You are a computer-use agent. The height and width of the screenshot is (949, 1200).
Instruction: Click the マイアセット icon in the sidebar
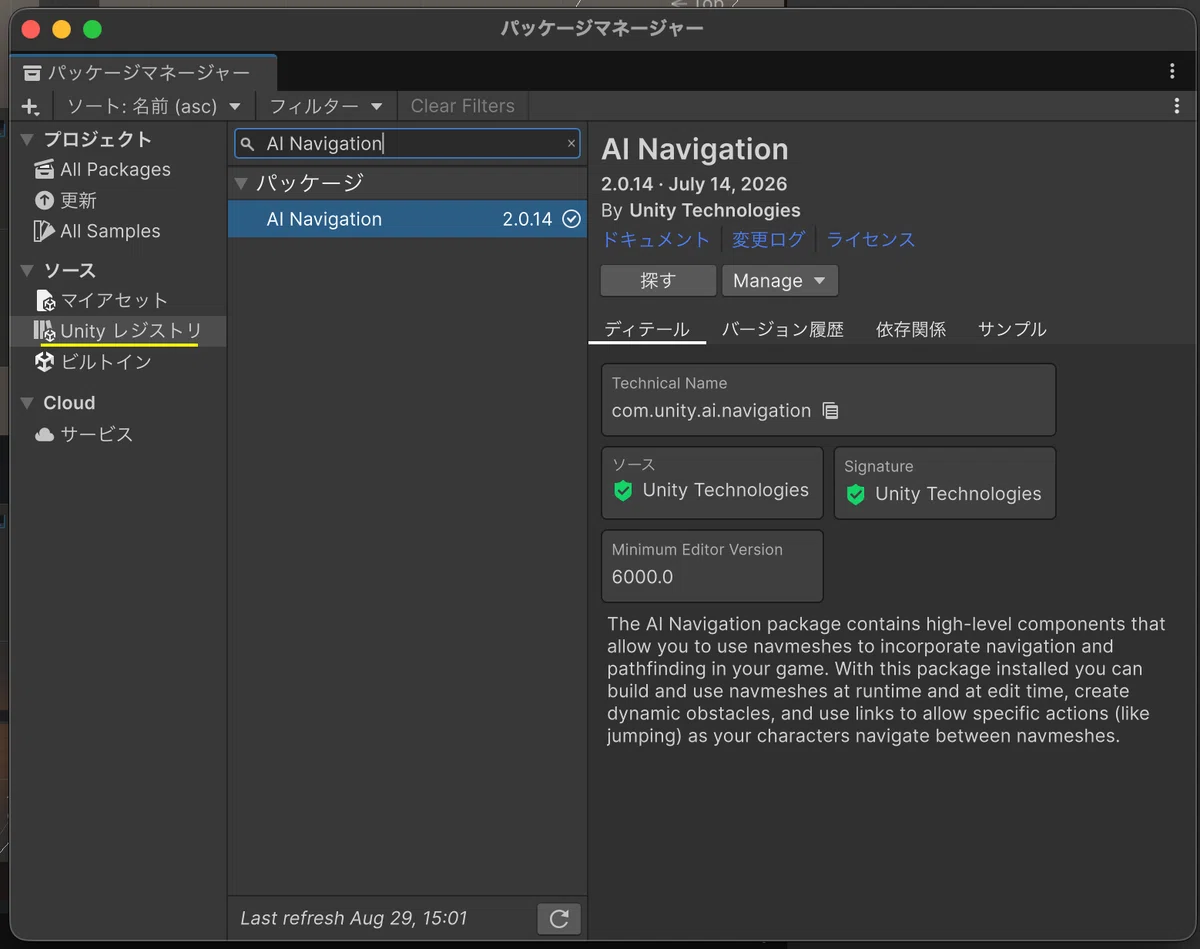pyautogui.click(x=45, y=300)
